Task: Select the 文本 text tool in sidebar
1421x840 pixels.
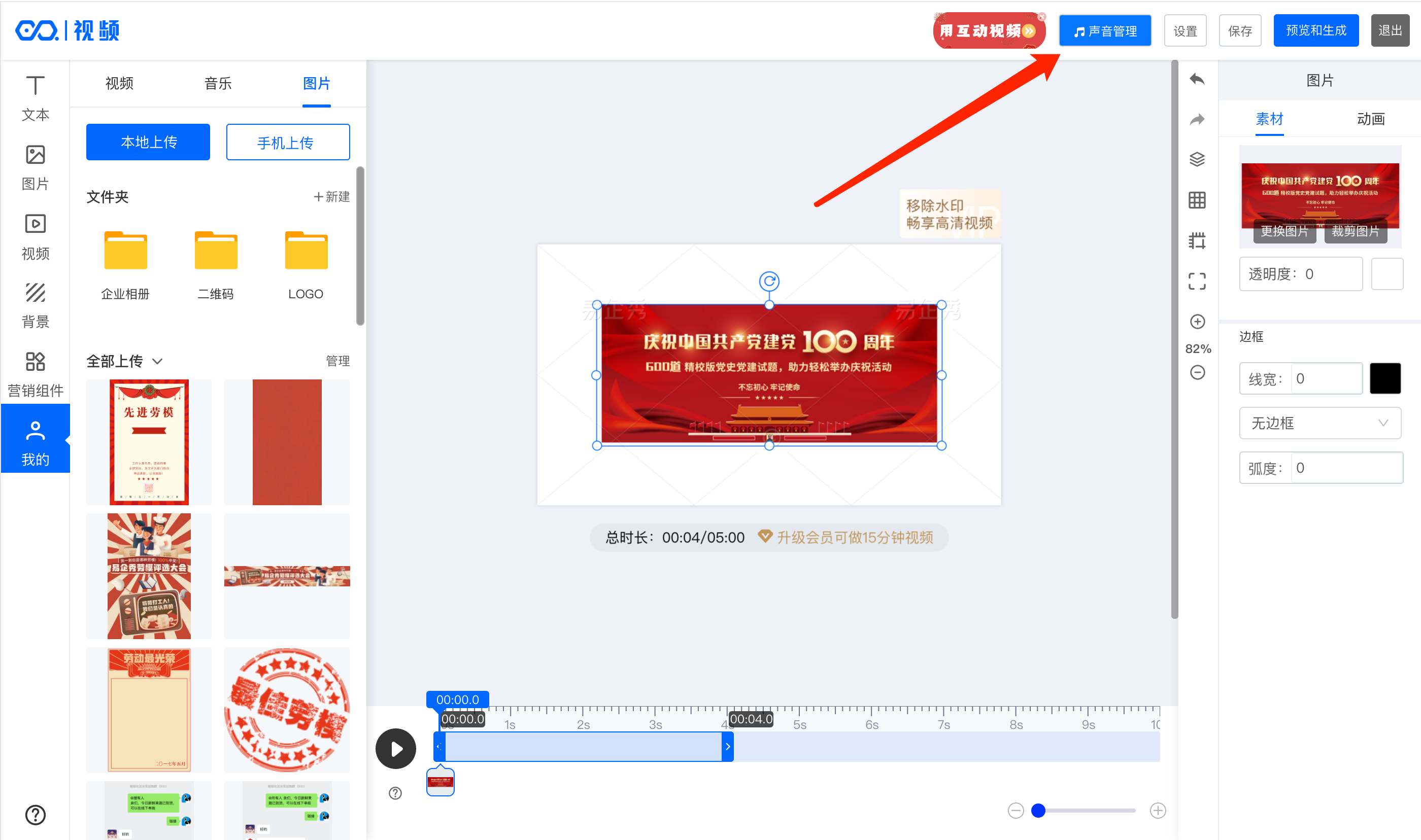Action: click(35, 98)
